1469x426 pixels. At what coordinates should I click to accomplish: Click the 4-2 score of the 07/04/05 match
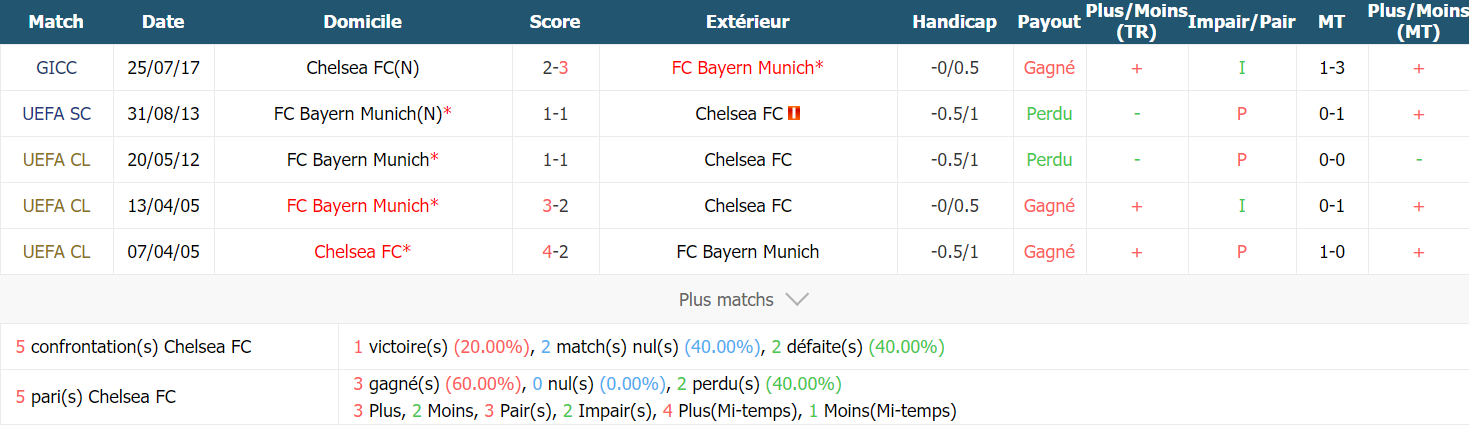(x=555, y=252)
